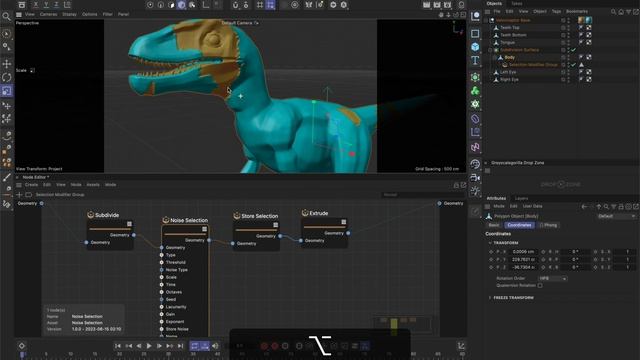The width and height of the screenshot is (640, 360).
Task: Click the Text spline T icon
Action: click(475, 61)
